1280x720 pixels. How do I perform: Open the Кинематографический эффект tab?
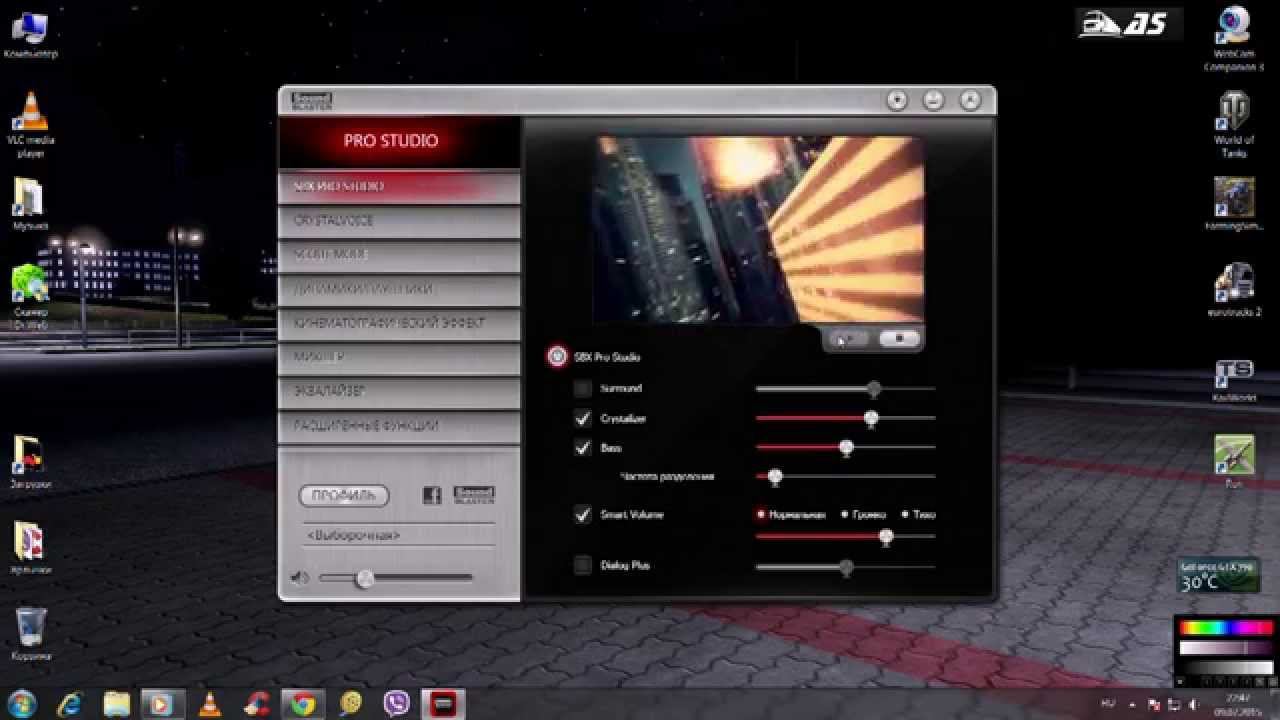[x=399, y=323]
